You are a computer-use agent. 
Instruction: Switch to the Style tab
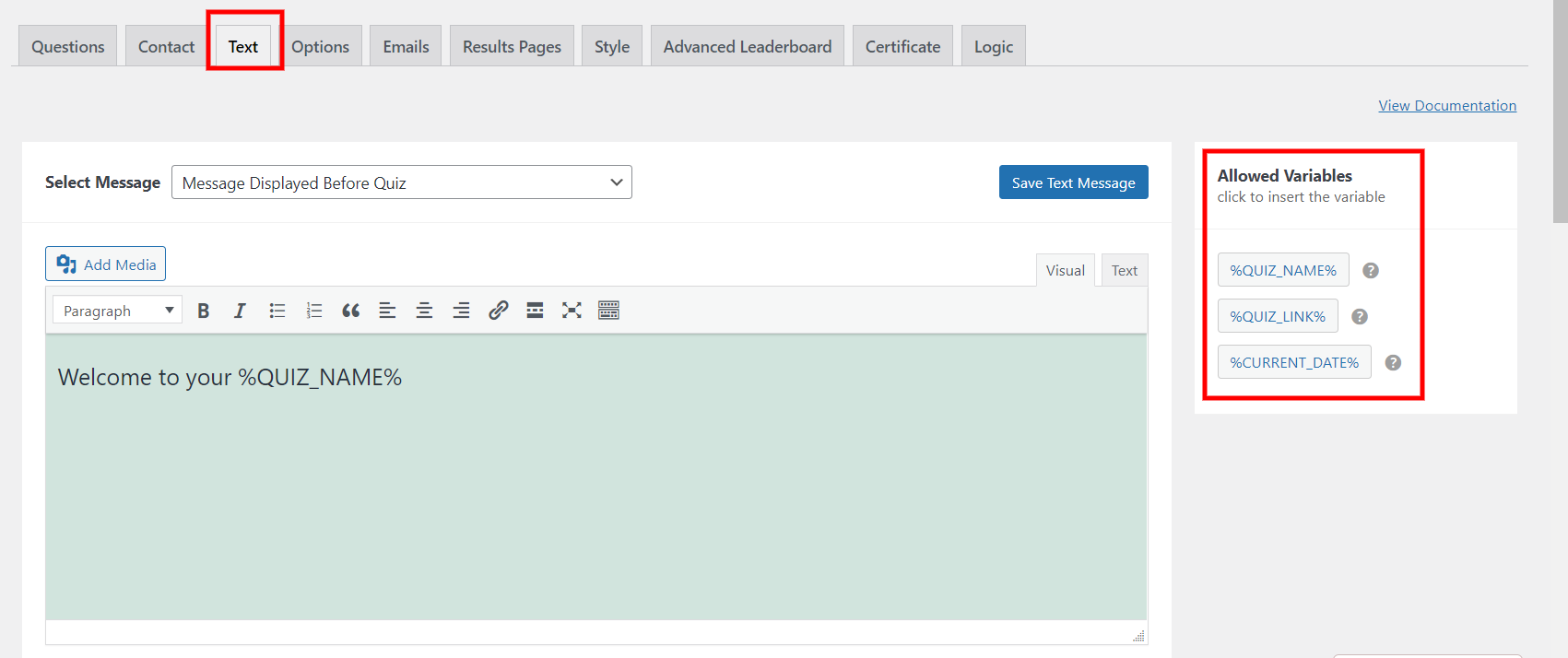[x=612, y=46]
